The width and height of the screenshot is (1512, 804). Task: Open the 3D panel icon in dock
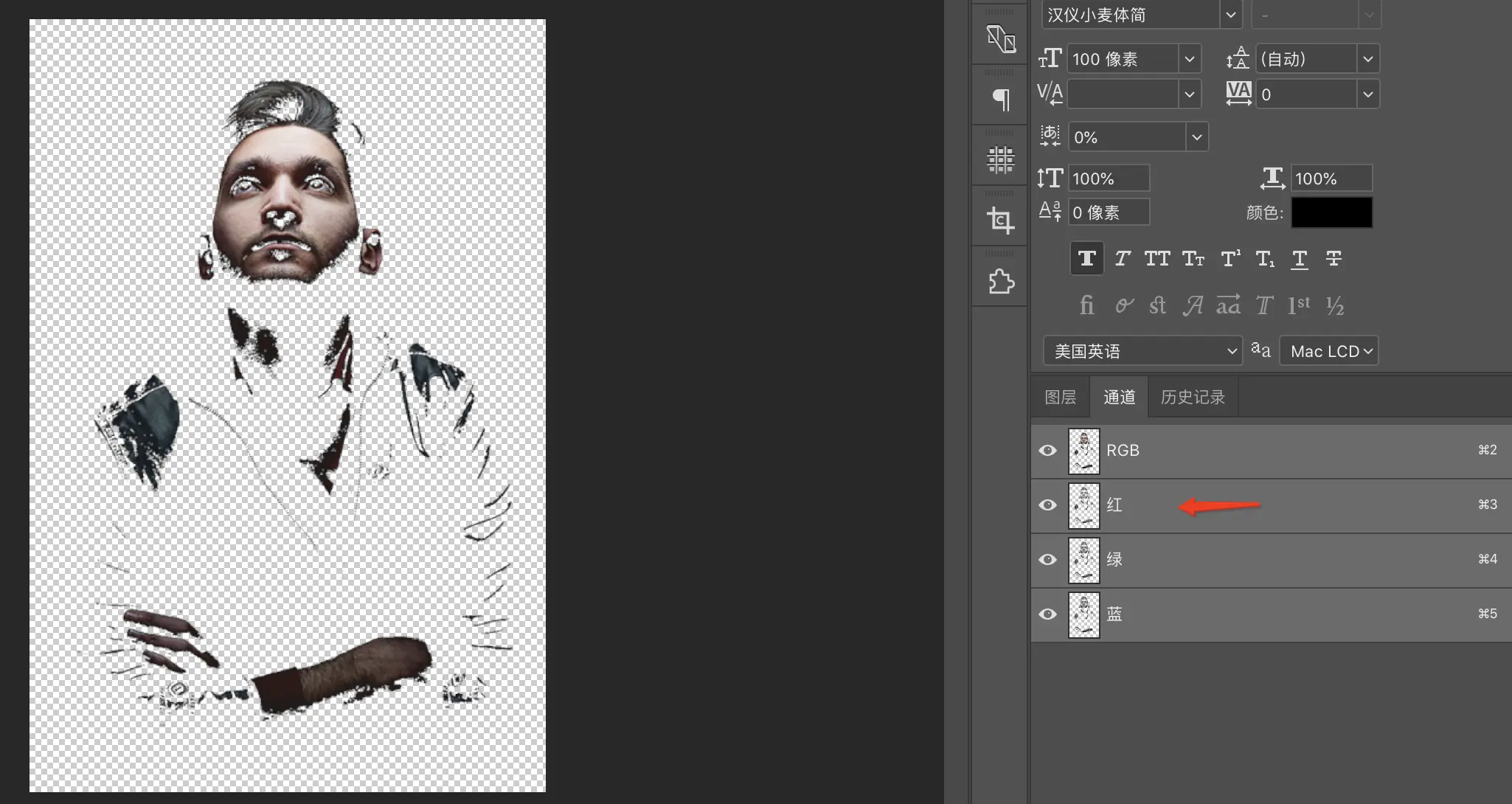click(x=1000, y=38)
